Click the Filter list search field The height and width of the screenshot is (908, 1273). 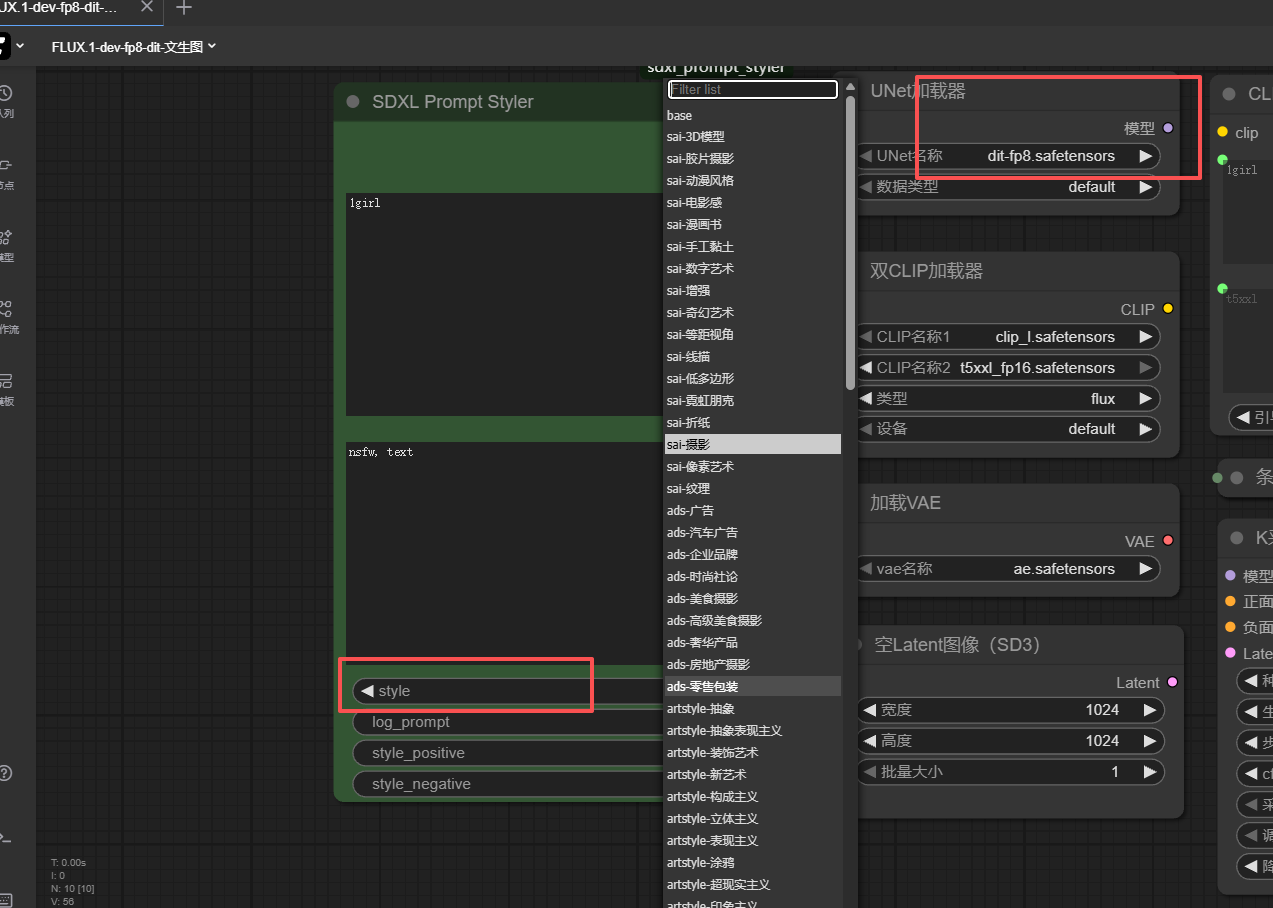752,90
